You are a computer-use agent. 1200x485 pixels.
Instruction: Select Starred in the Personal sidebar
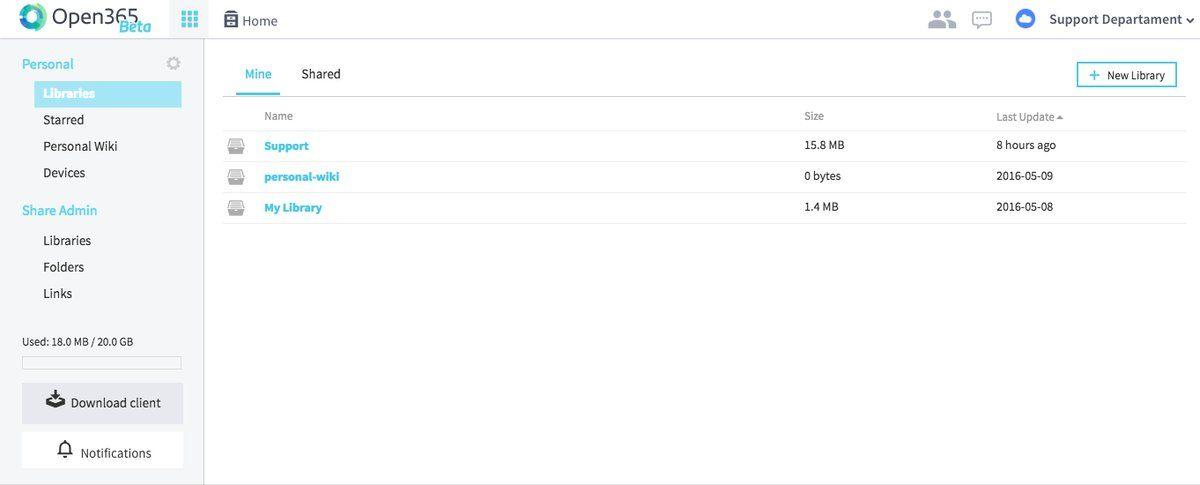64,120
